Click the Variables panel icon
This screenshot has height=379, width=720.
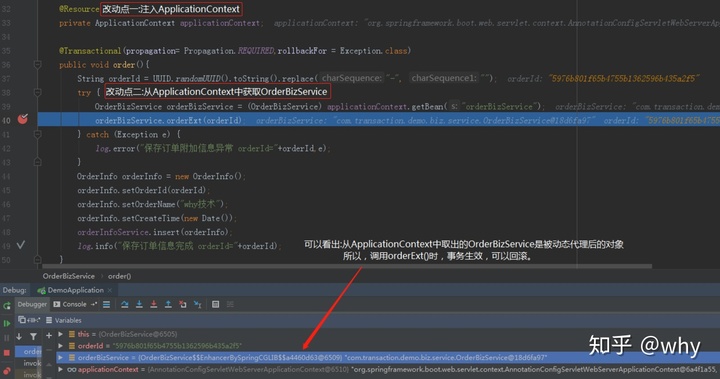tap(49, 320)
